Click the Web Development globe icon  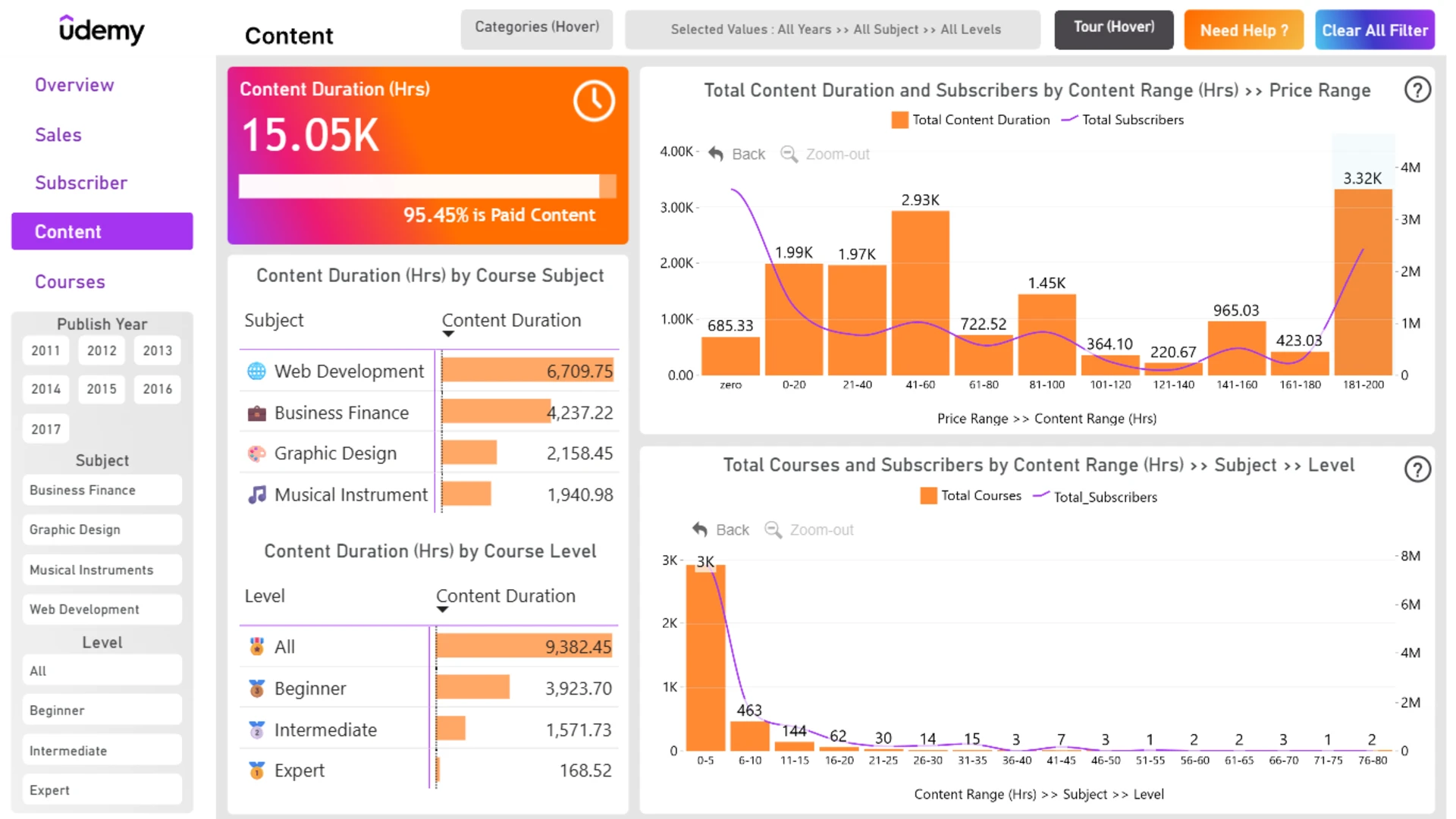pos(256,371)
